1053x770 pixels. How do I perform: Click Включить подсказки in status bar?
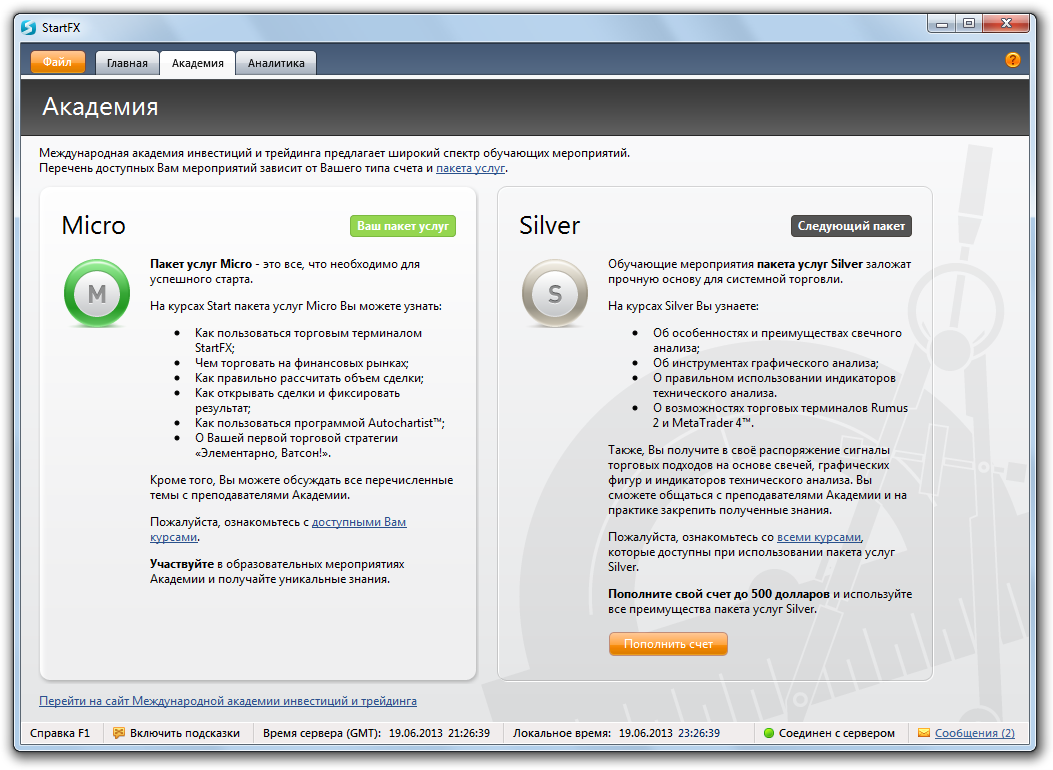[x=185, y=733]
